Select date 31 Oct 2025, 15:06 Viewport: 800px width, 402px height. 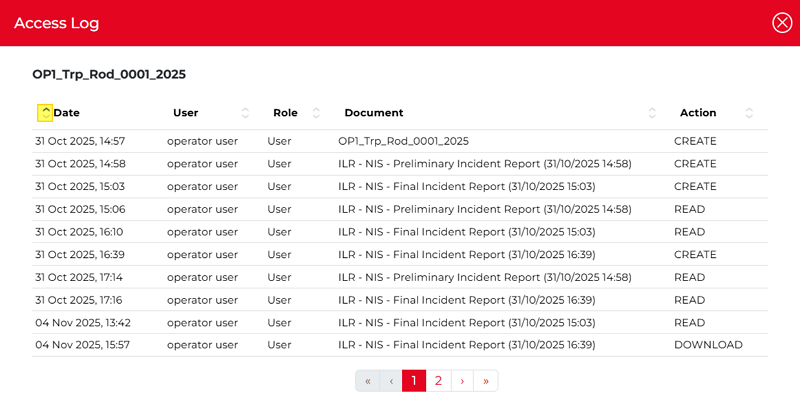80,209
